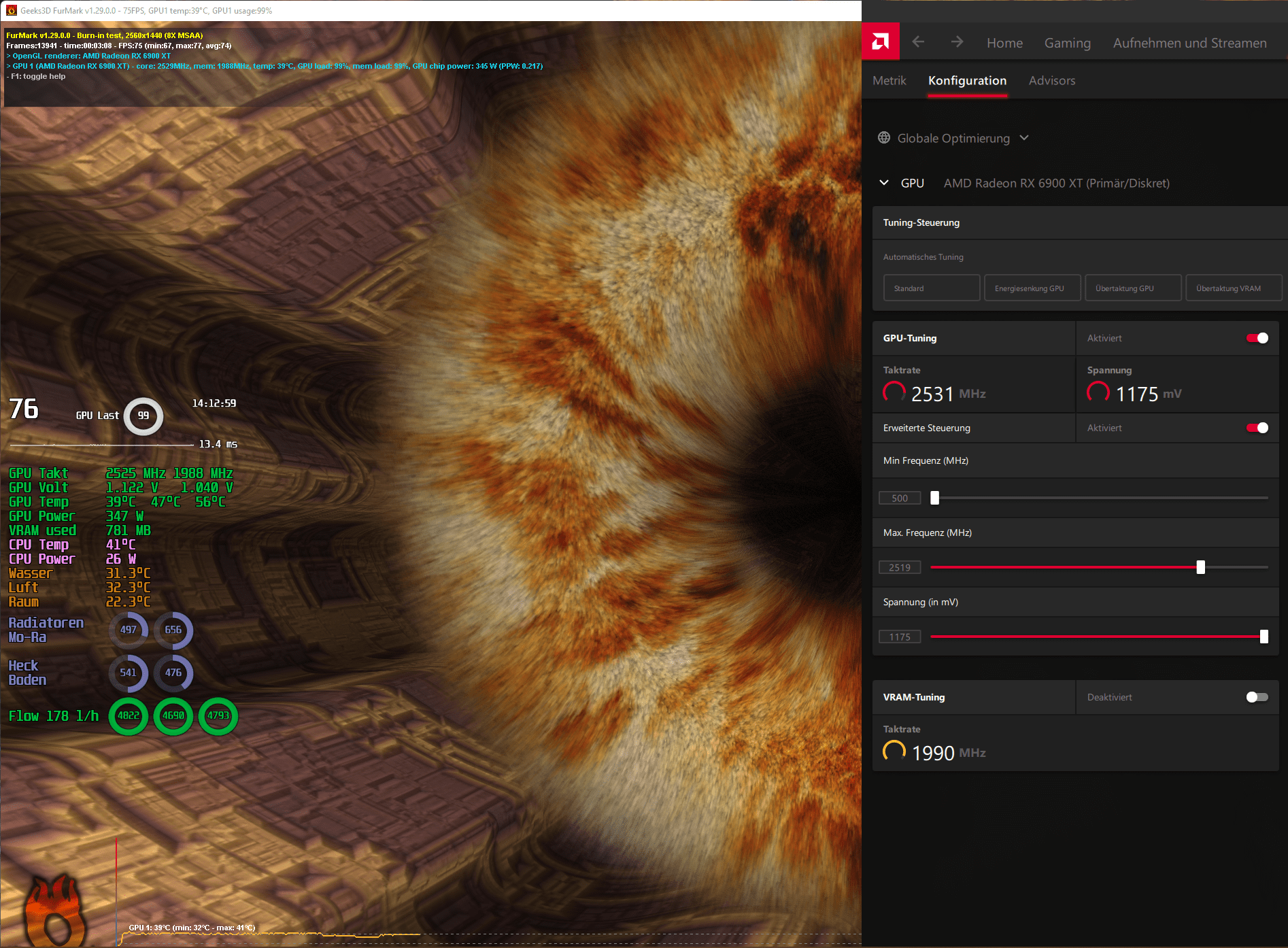Click the CPU Temp 41°C reading
The image size is (1288, 948).
click(x=72, y=545)
